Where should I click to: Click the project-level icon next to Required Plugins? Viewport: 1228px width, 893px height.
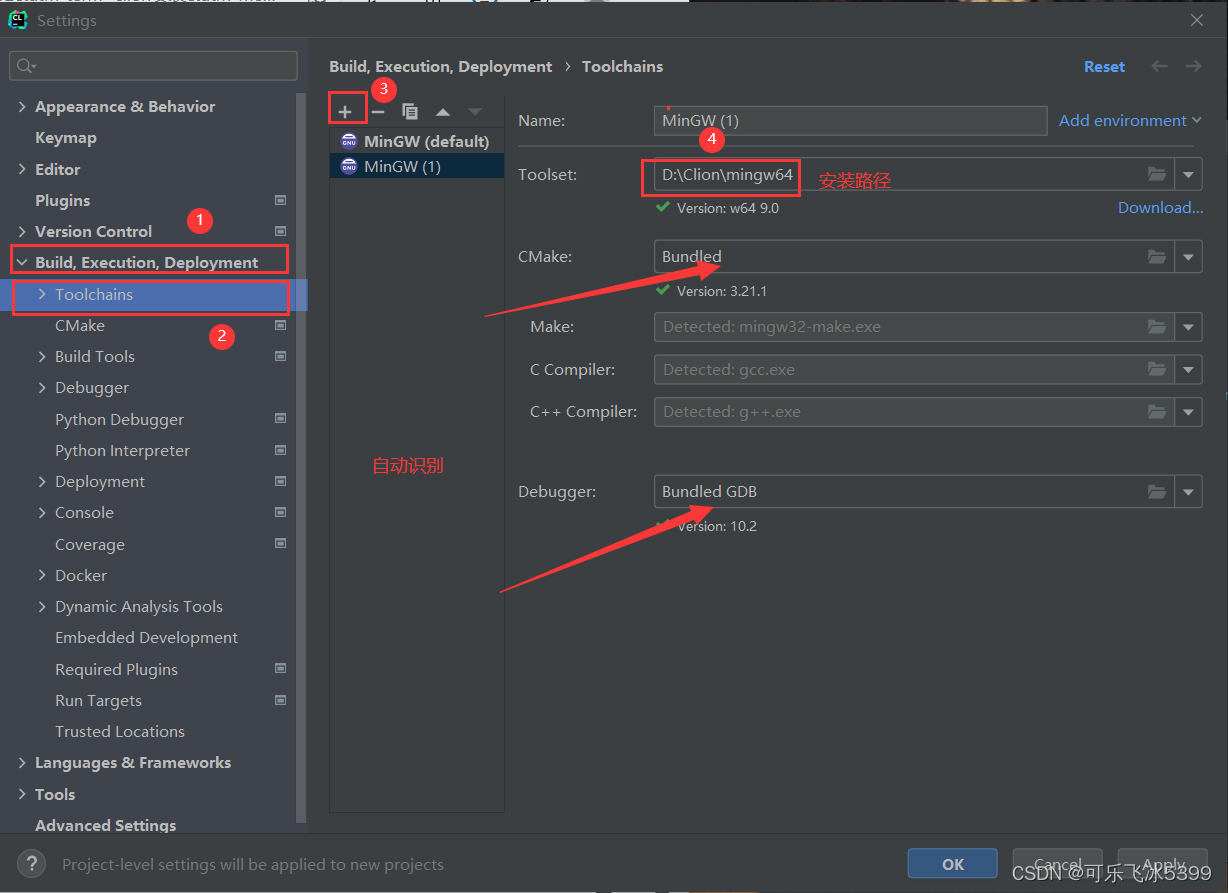tap(280, 669)
